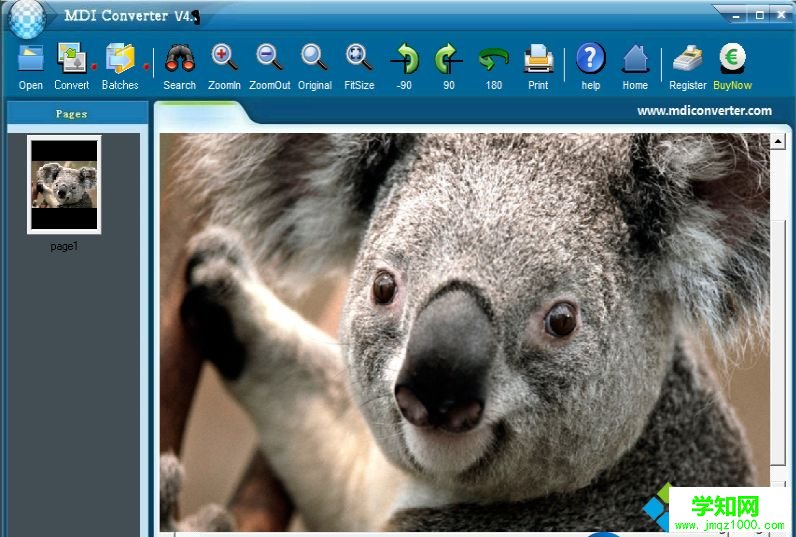Zoom out using the ZoomOut magnifier
The width and height of the screenshot is (796, 537).
click(269, 57)
